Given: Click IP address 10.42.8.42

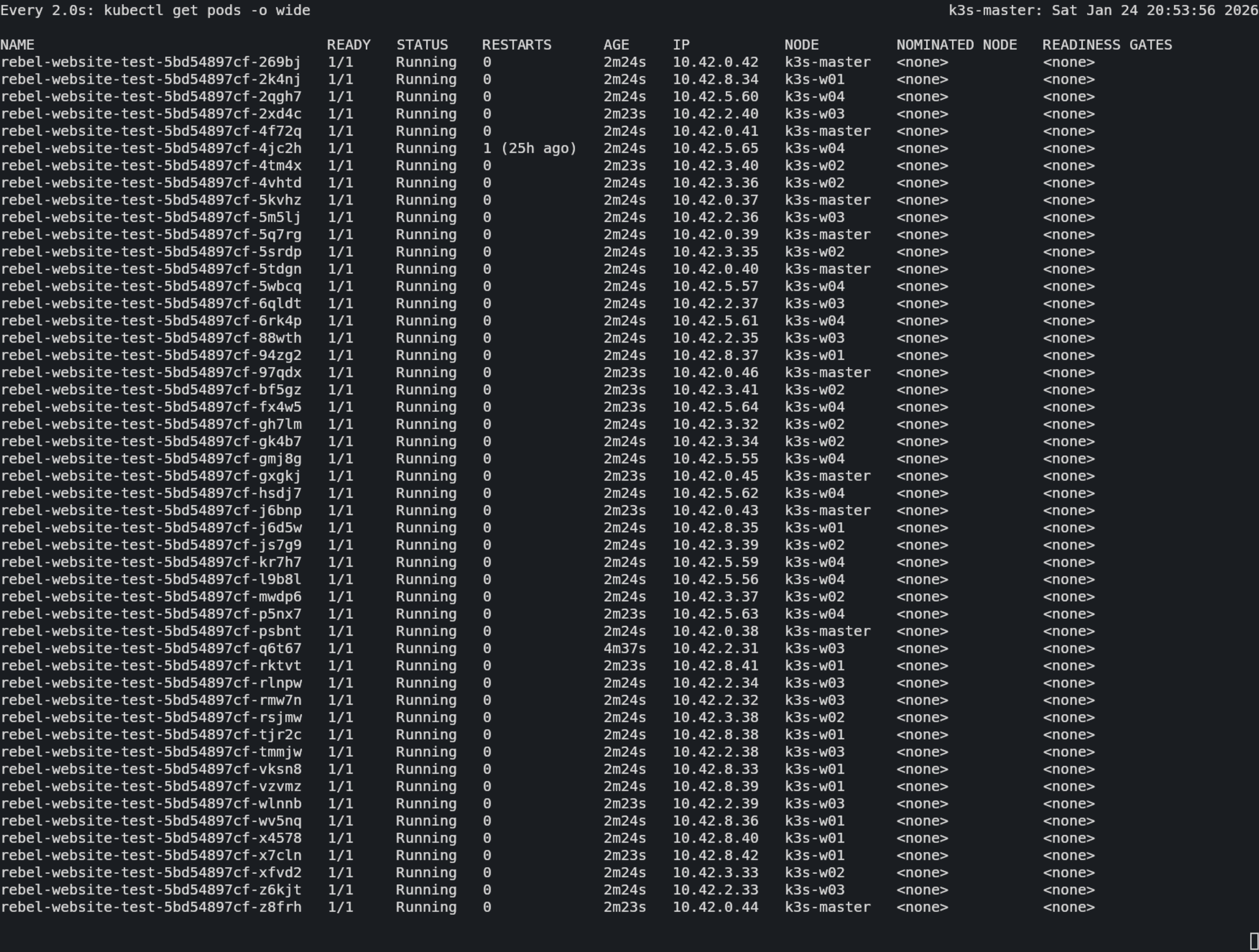Looking at the screenshot, I should tap(715, 856).
